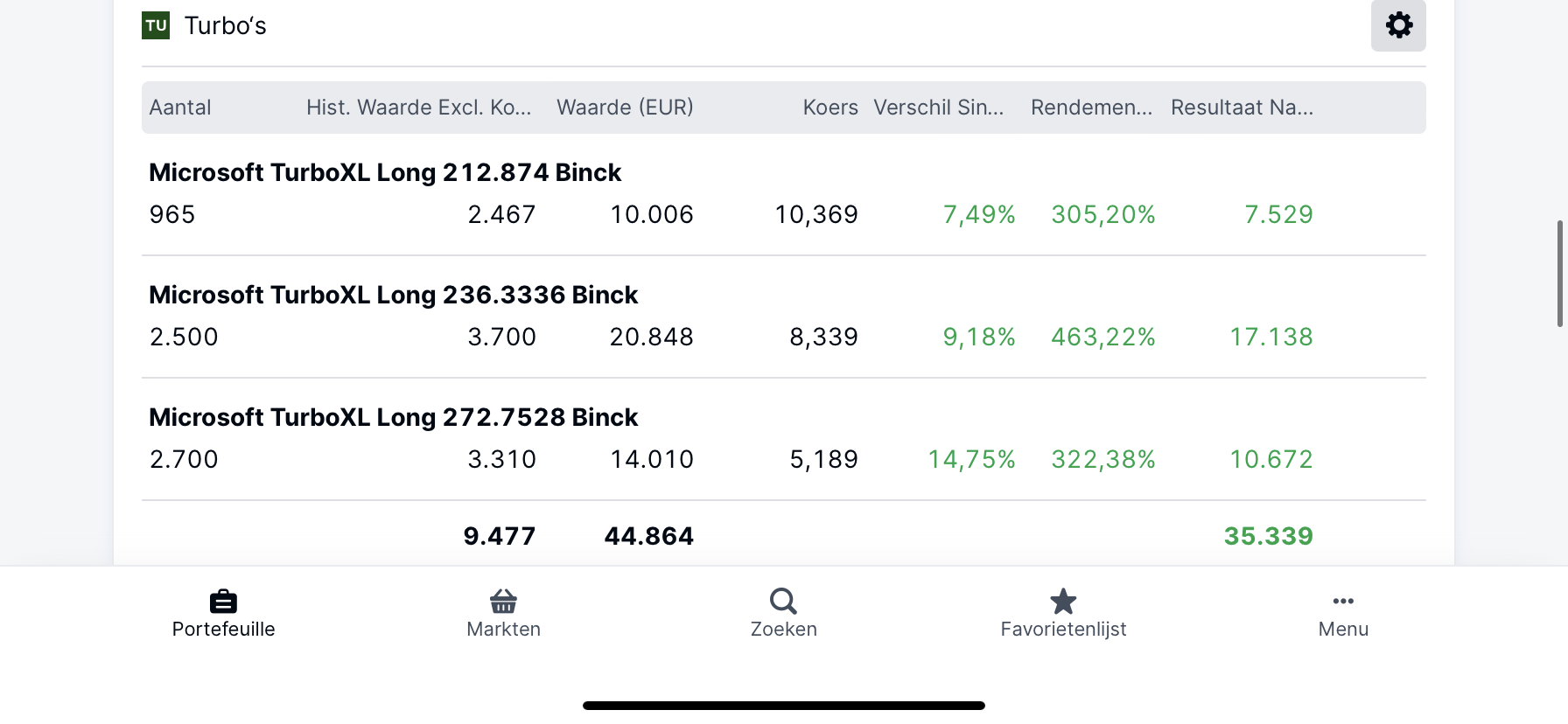Tap the Portefeuille briefcase icon
1568x724 pixels.
point(223,602)
